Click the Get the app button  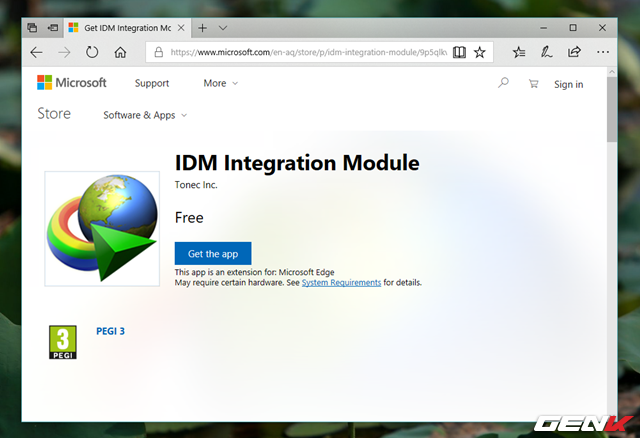213,253
